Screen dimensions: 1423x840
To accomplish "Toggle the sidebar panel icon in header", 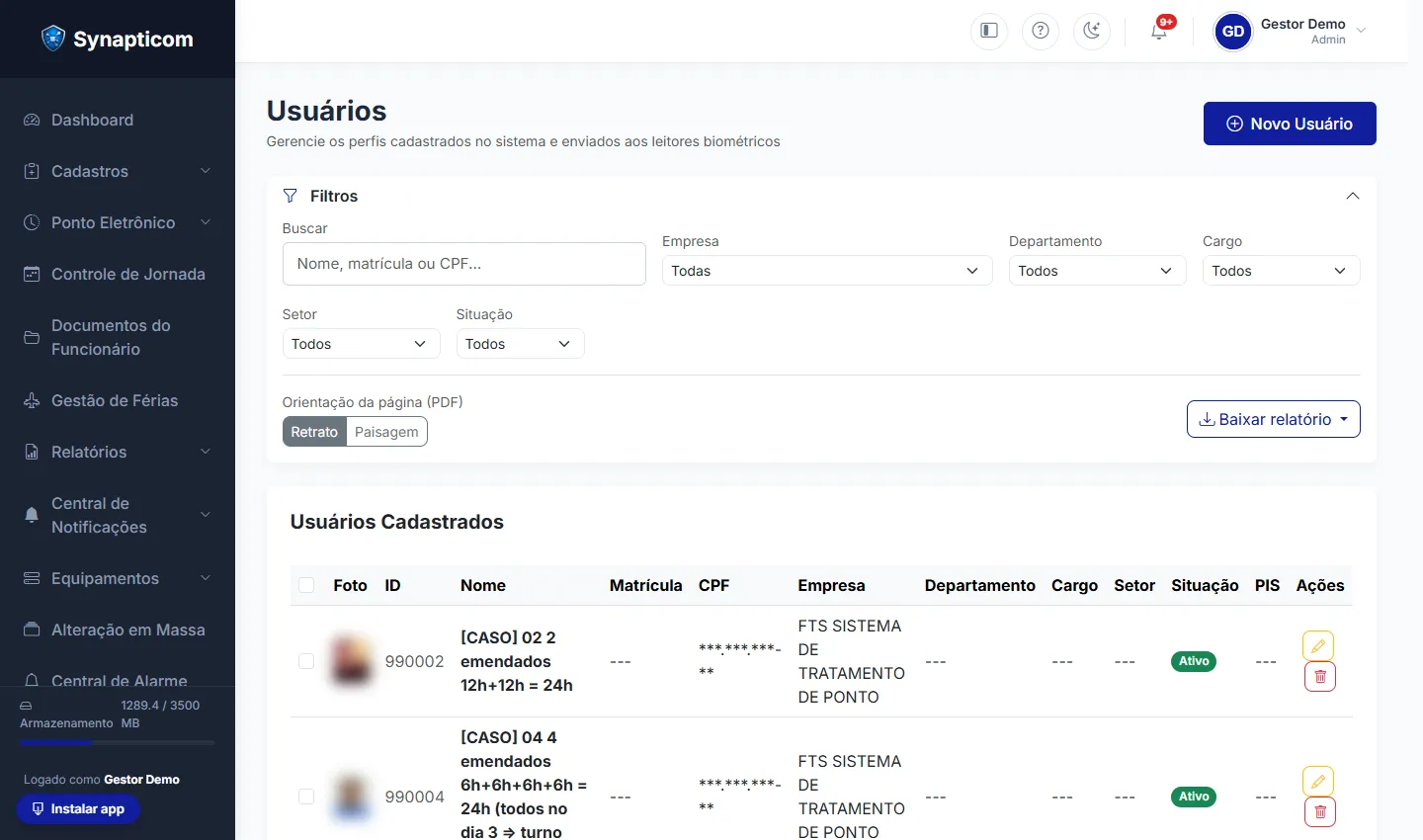I will (x=989, y=31).
